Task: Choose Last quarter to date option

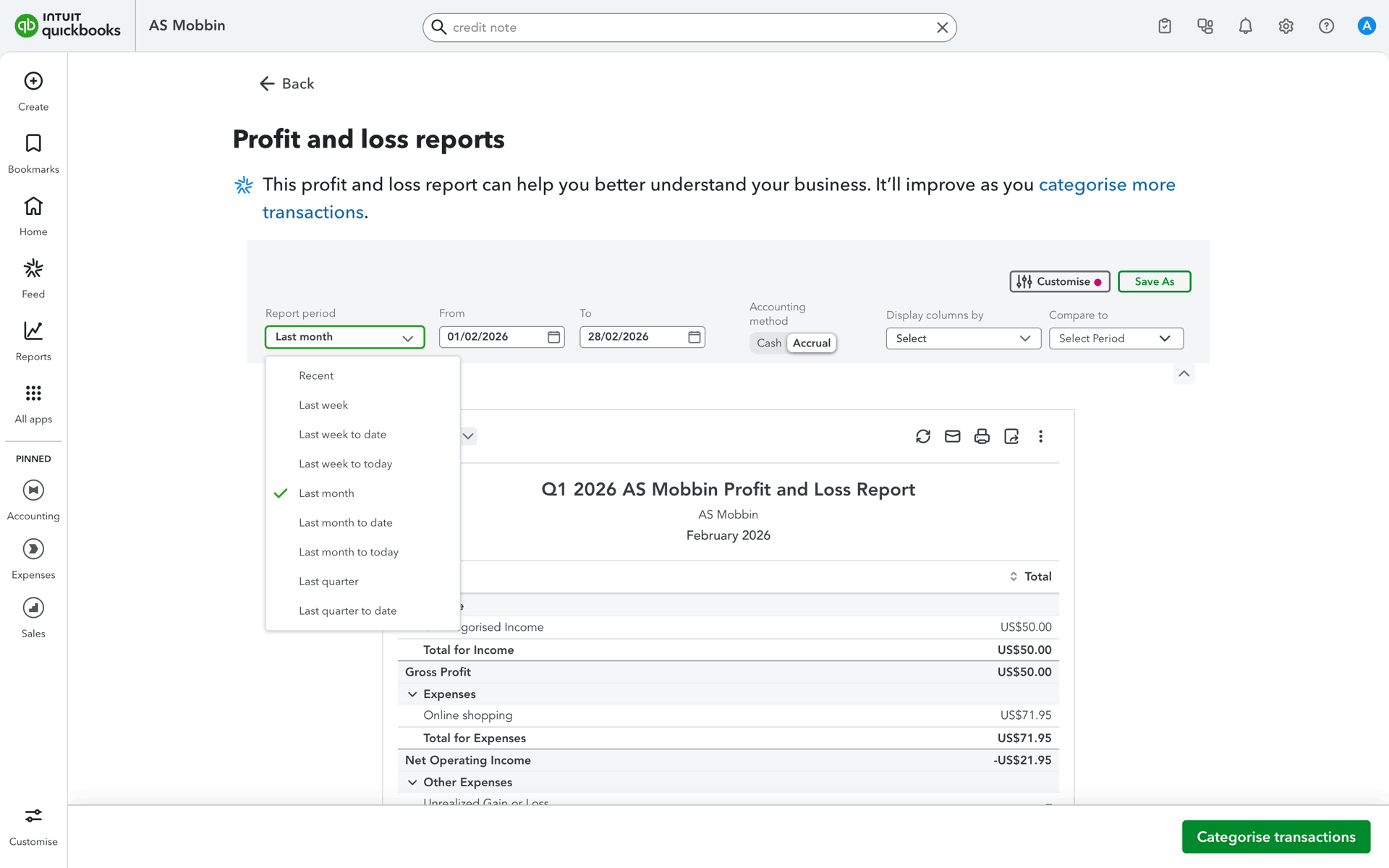Action: point(362,611)
